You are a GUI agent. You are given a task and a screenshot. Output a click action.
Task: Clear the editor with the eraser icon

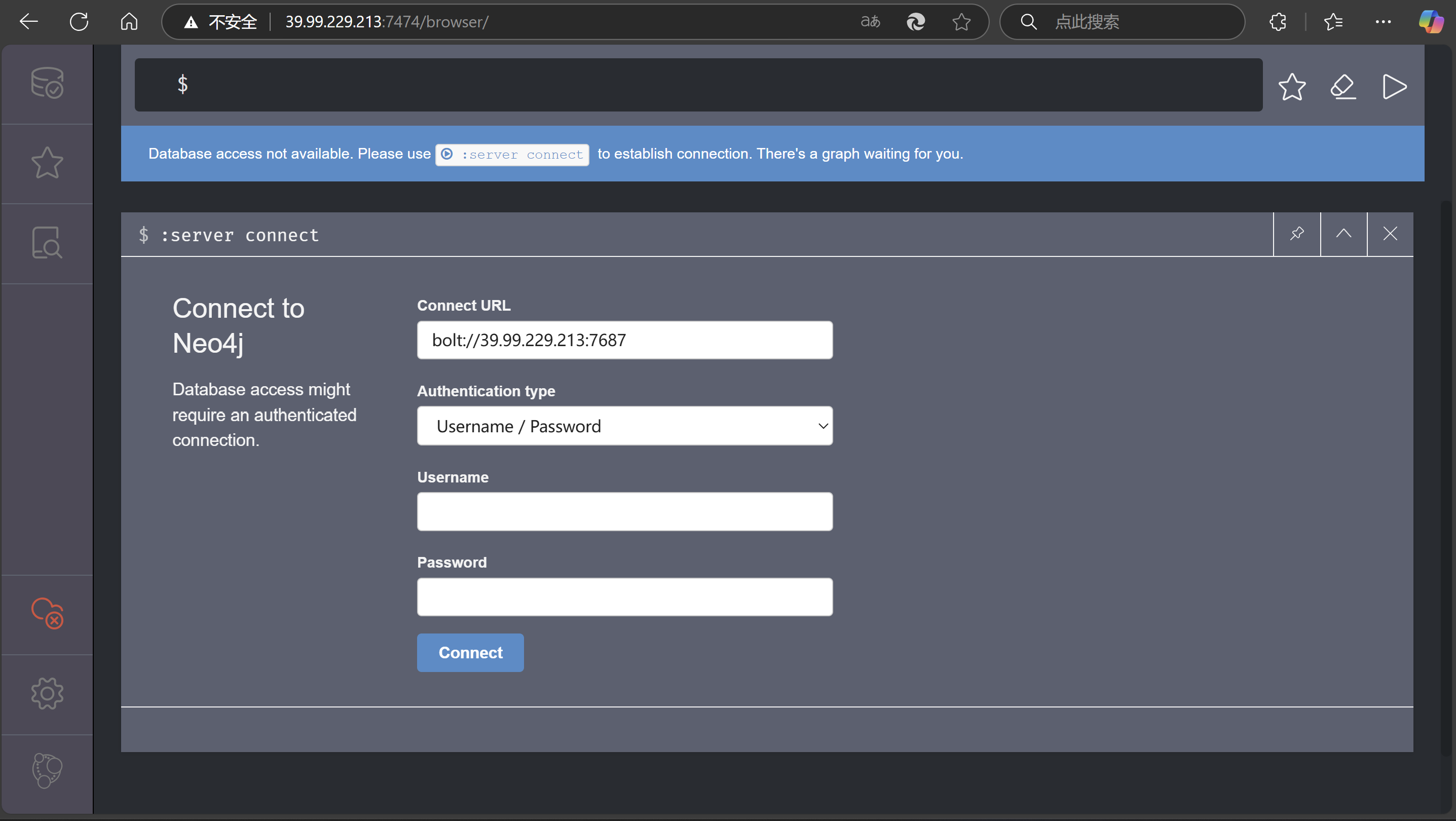coord(1343,87)
